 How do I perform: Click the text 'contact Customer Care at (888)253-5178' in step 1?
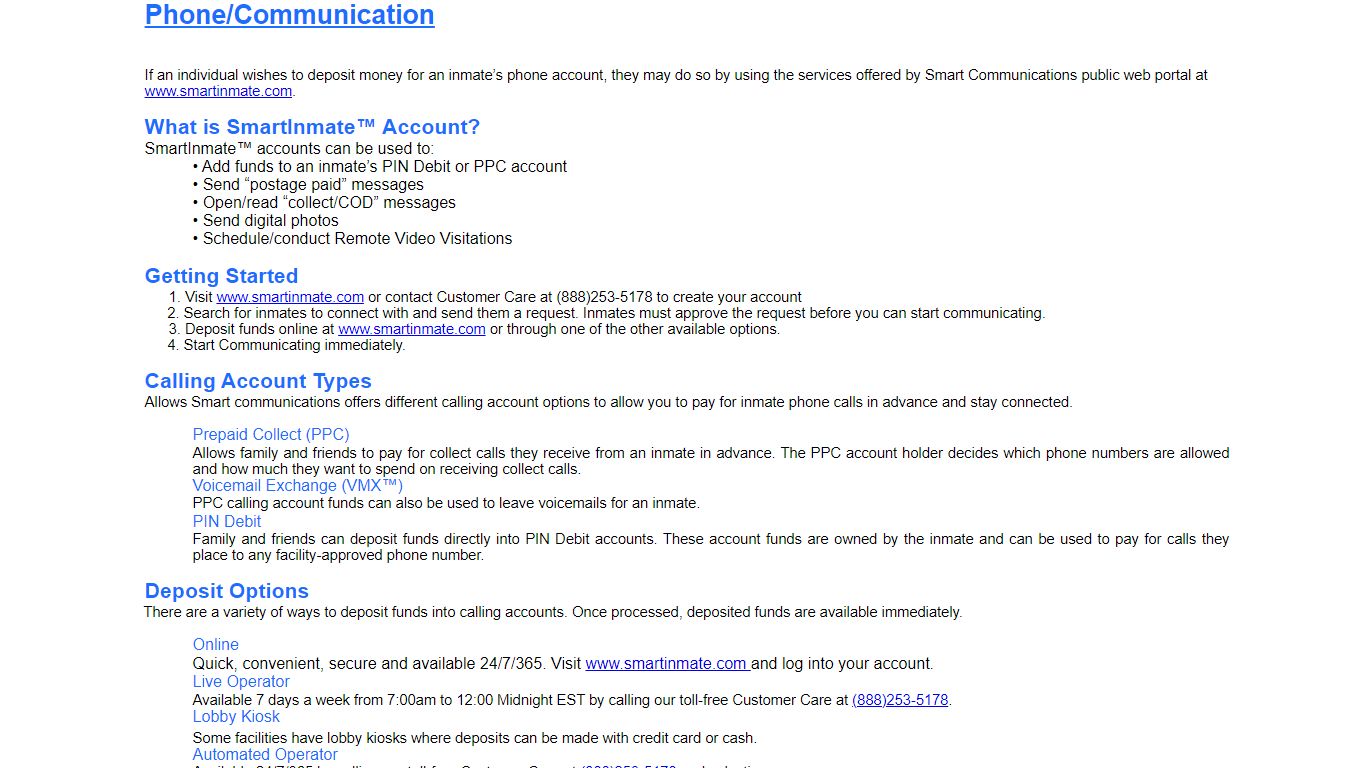(519, 297)
